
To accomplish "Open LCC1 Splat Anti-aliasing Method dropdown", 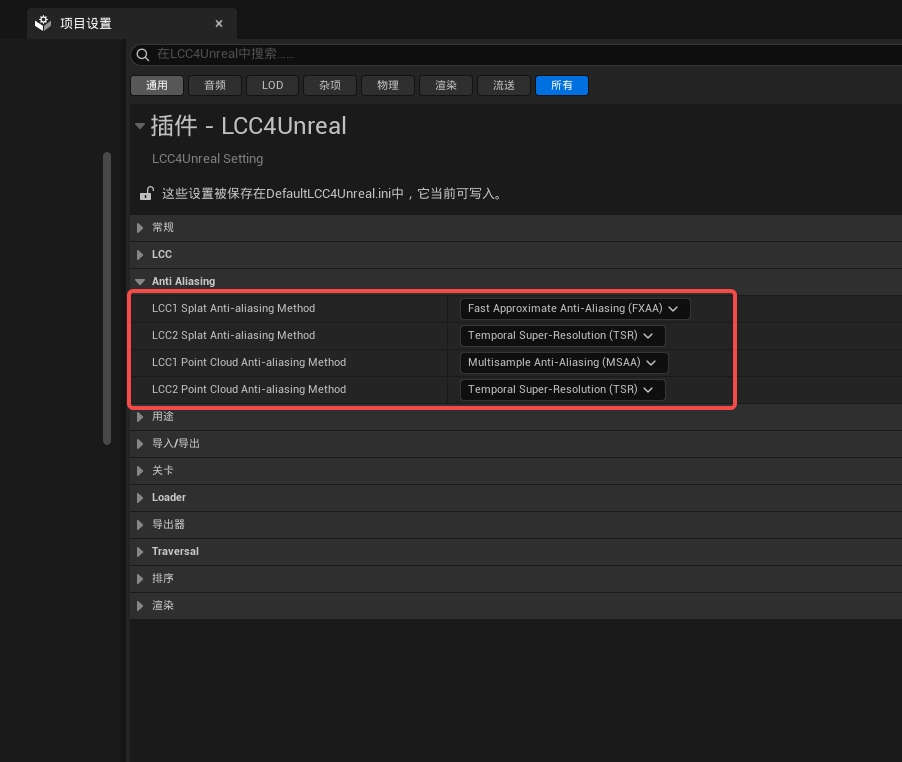I will 575,309.
